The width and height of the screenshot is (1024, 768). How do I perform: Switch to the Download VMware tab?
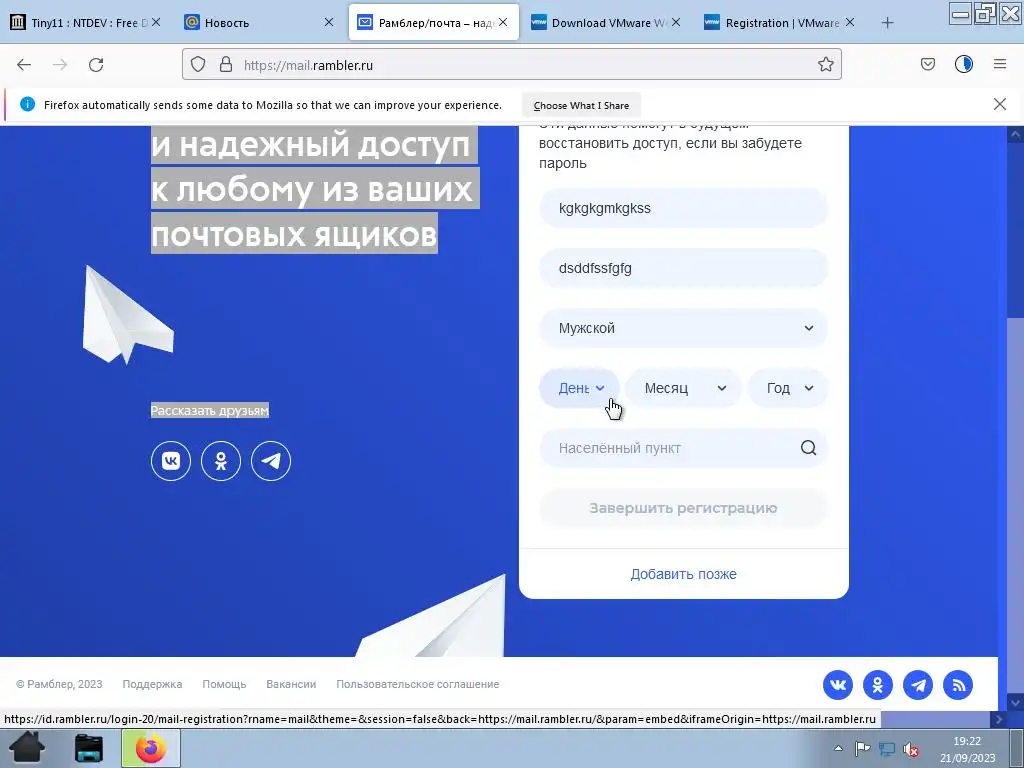point(606,23)
